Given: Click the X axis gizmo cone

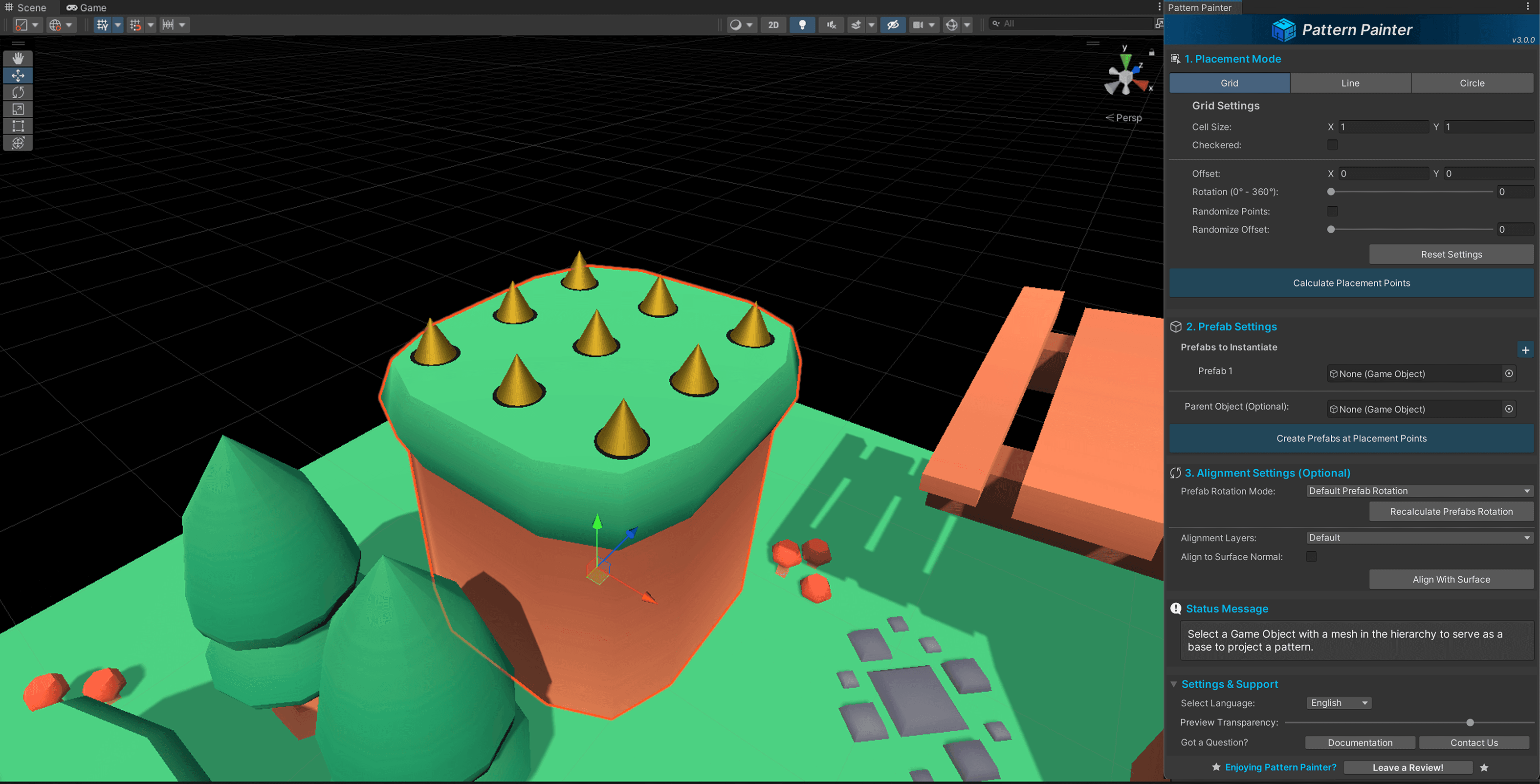Looking at the screenshot, I should coord(1142,86).
